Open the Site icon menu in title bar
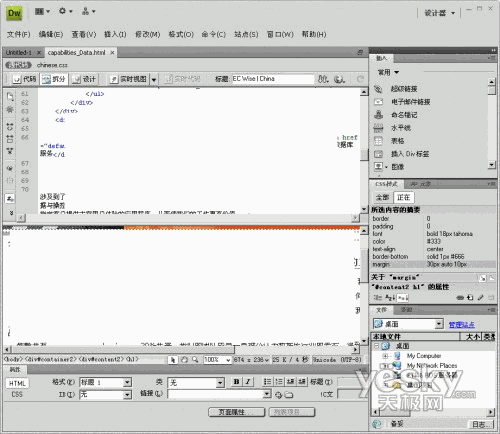This screenshot has width=500, height=434. click(88, 12)
